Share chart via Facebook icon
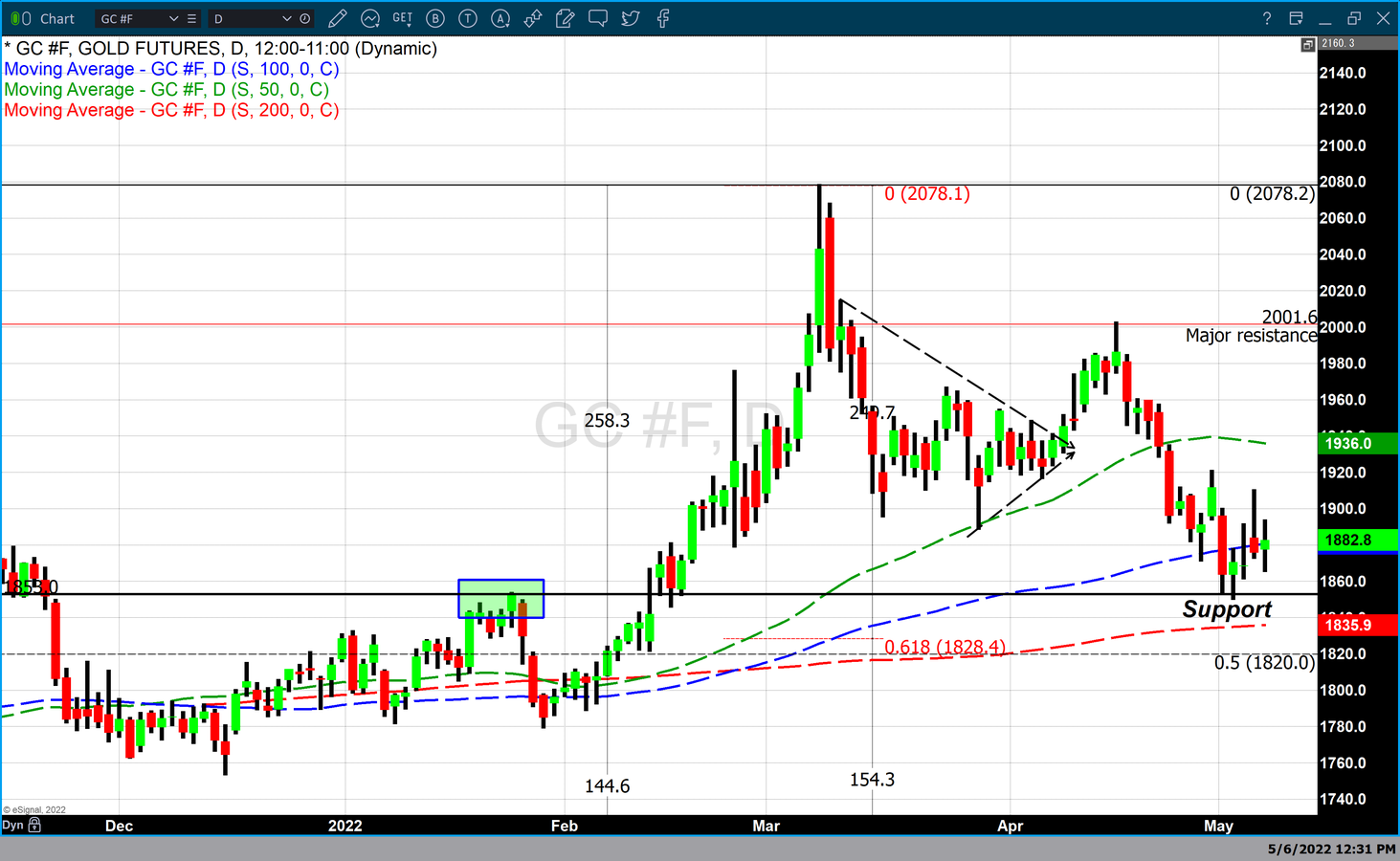 (663, 18)
